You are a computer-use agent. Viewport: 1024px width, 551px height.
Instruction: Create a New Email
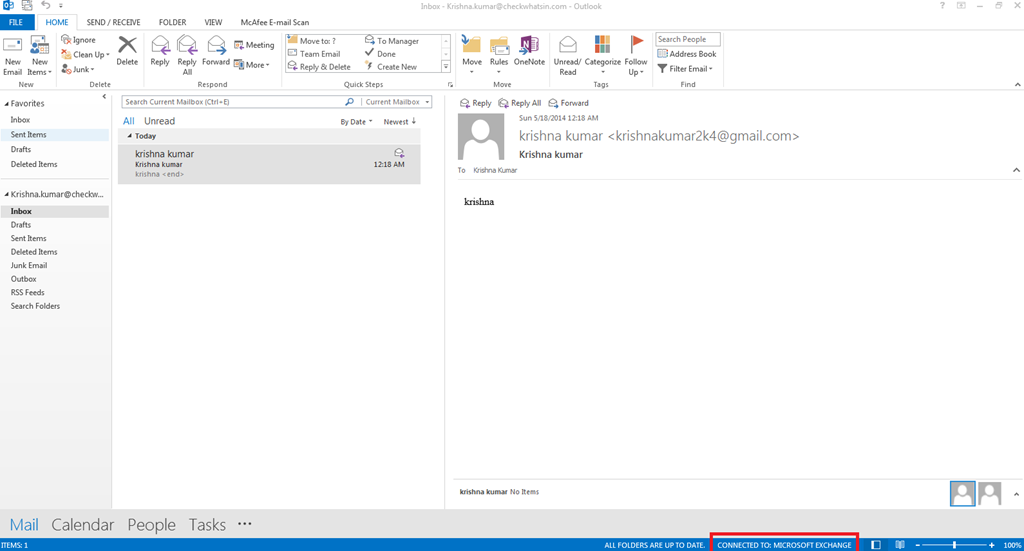pos(12,56)
